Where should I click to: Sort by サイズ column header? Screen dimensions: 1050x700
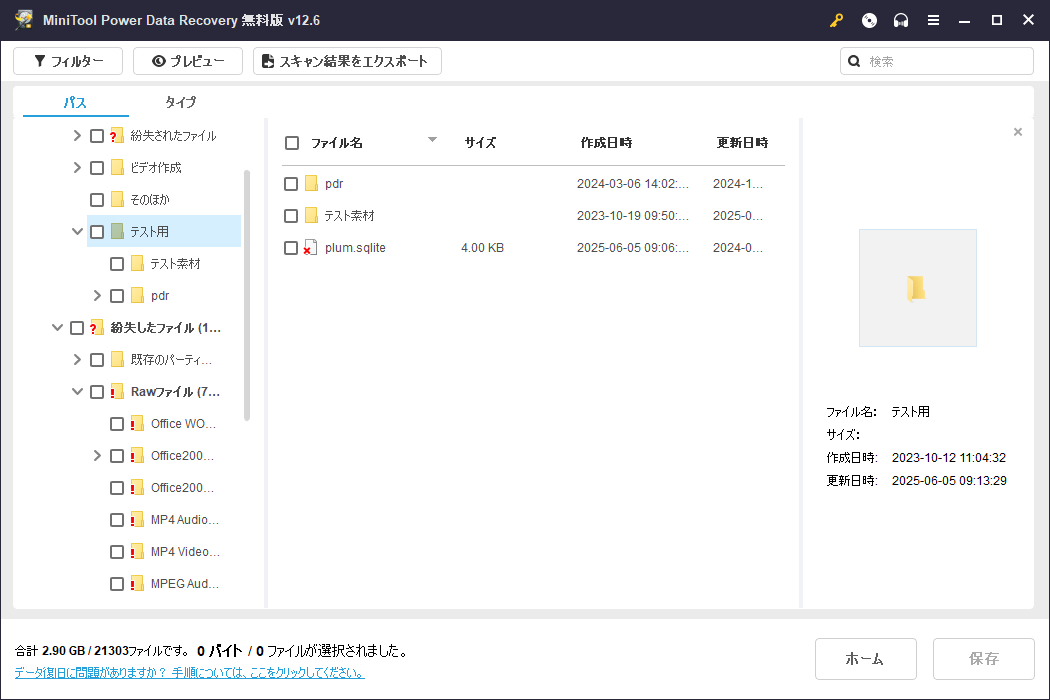tap(480, 143)
